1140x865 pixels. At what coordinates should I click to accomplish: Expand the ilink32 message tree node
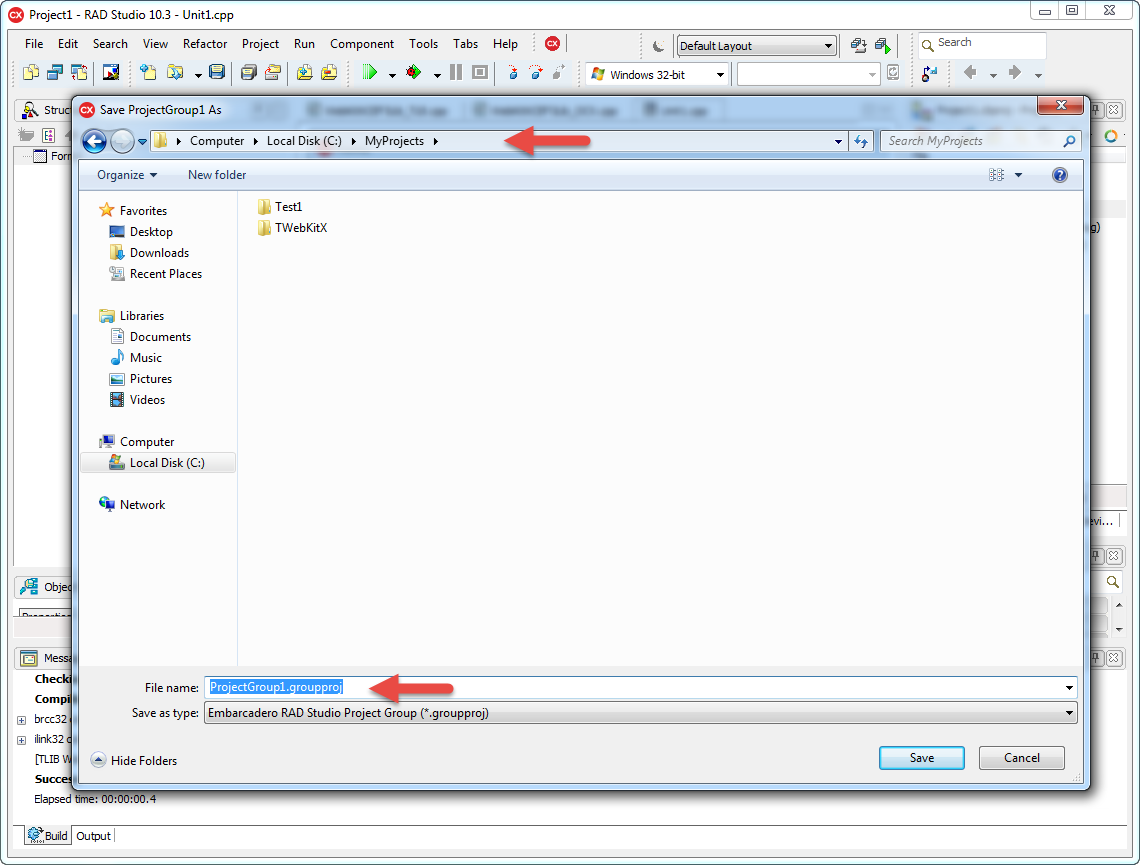(x=22, y=740)
